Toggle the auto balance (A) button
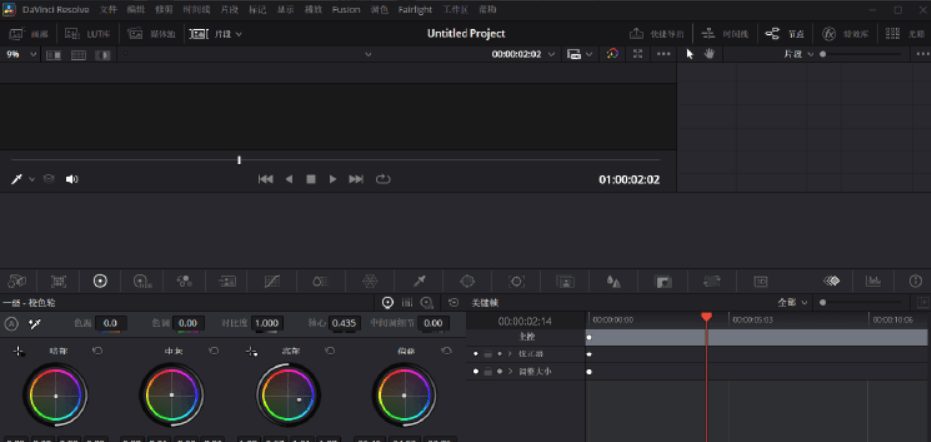Screen dimensions: 931x442 pos(12,323)
